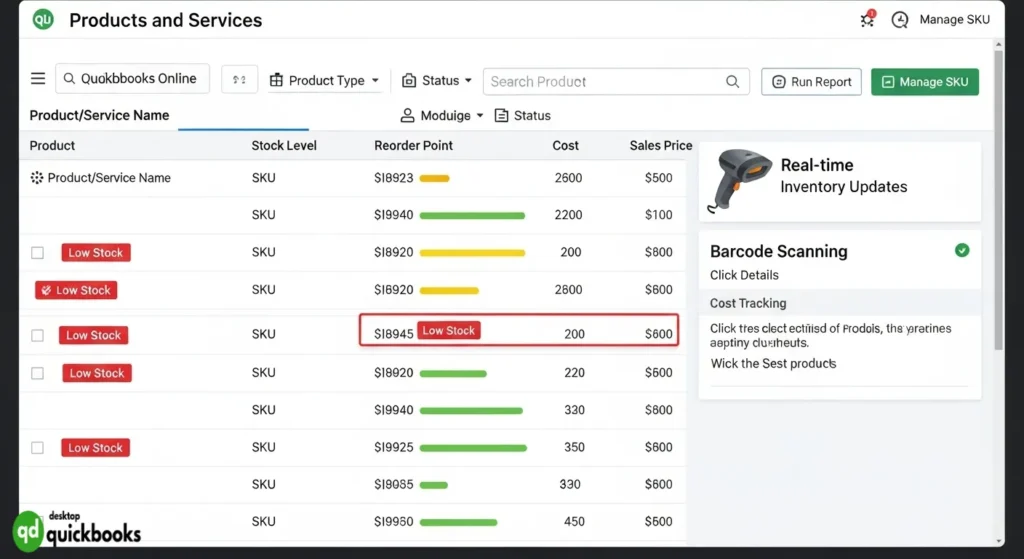This screenshot has width=1024, height=559.
Task: Tick the checkbox on the $I9925 row
Action: [x=37, y=448]
